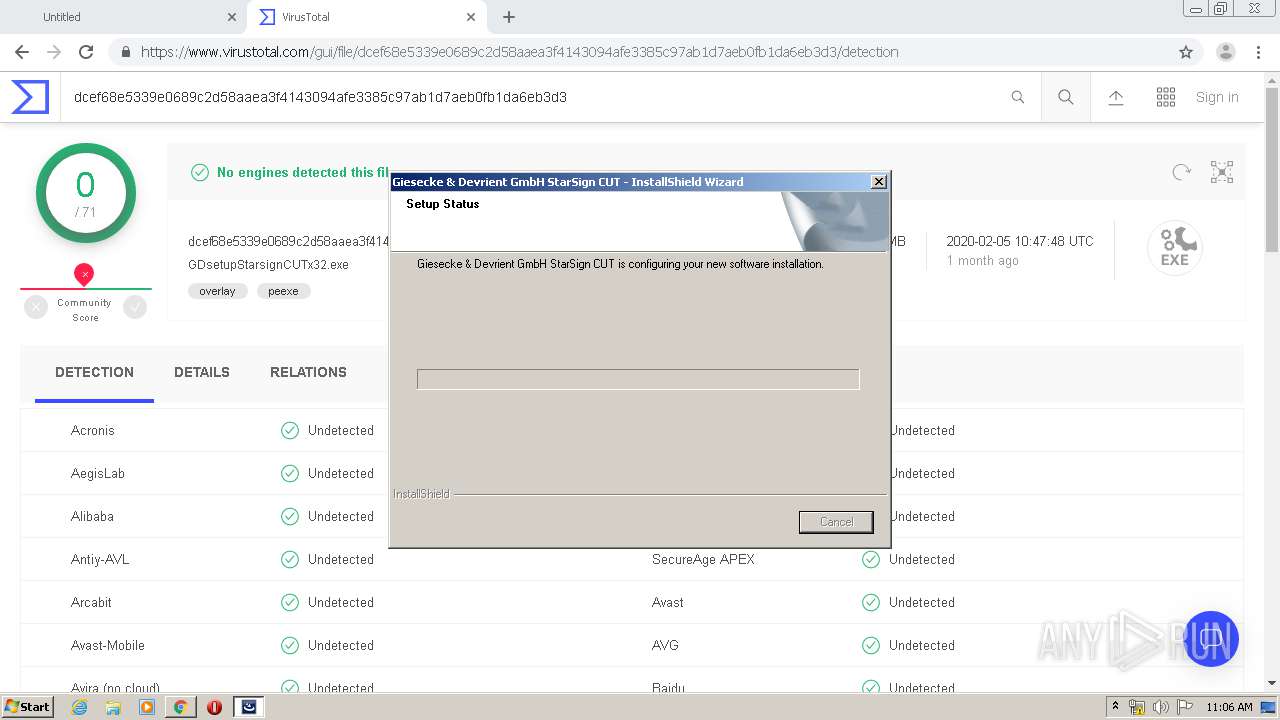This screenshot has width=1280, height=720.
Task: Click the overlay tag
Action: click(x=217, y=291)
